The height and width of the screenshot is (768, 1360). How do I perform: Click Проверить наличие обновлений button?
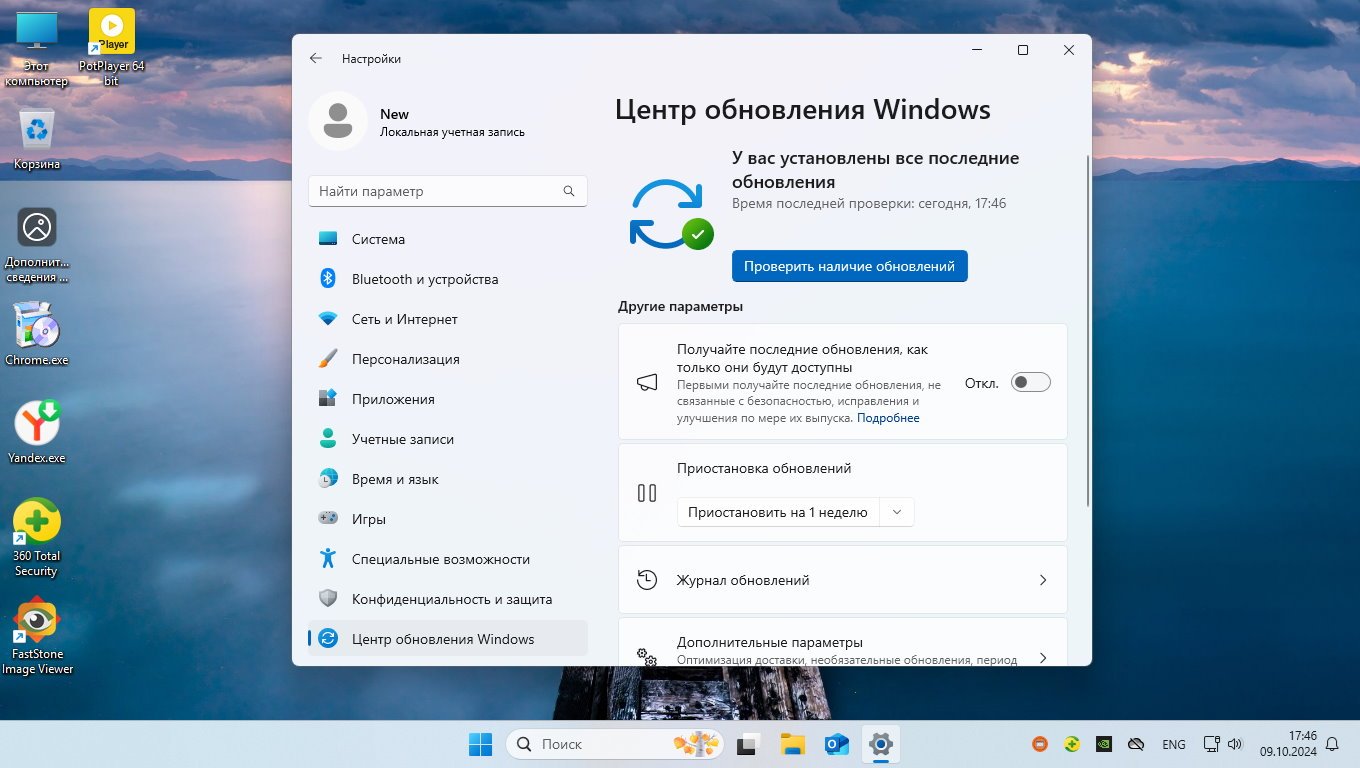click(849, 266)
